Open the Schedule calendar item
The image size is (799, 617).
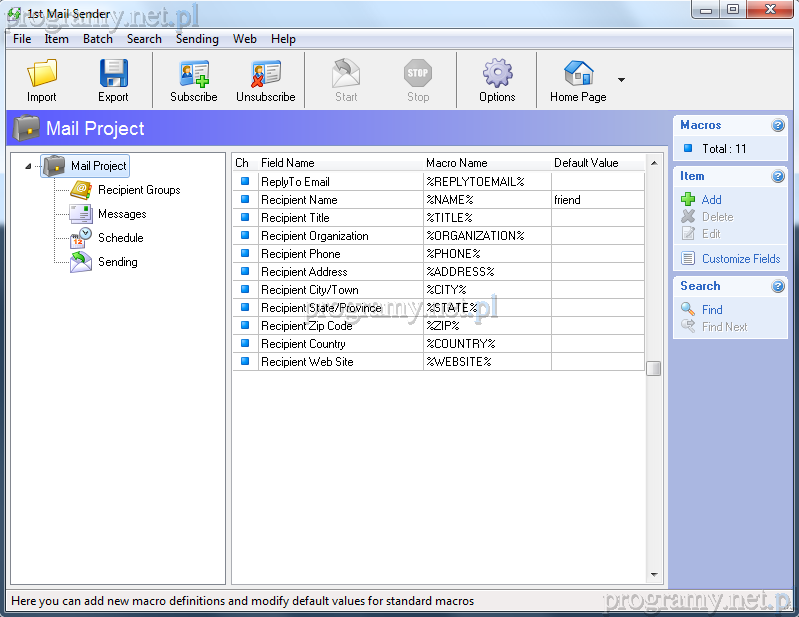point(120,238)
